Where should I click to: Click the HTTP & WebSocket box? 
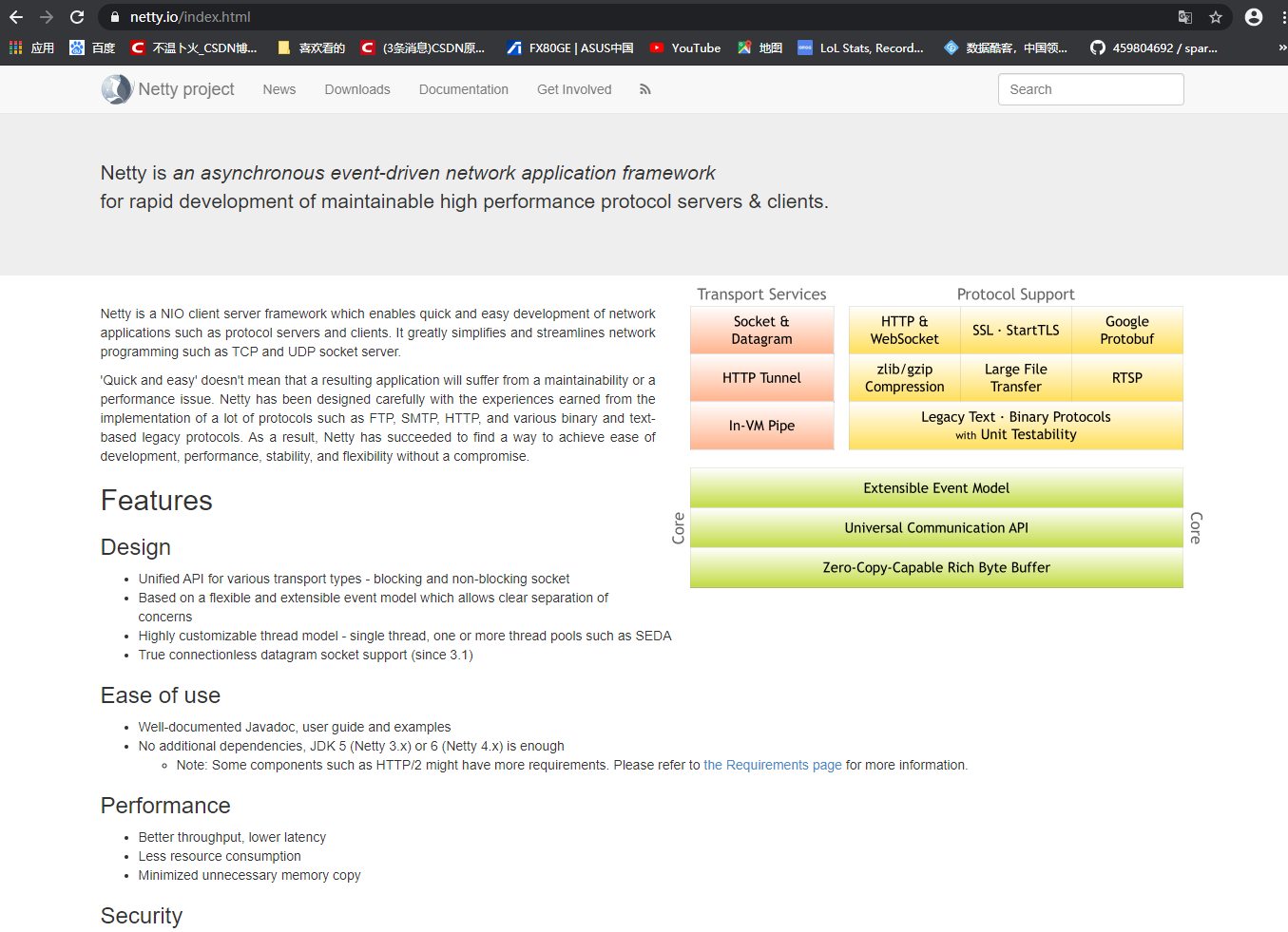click(904, 330)
